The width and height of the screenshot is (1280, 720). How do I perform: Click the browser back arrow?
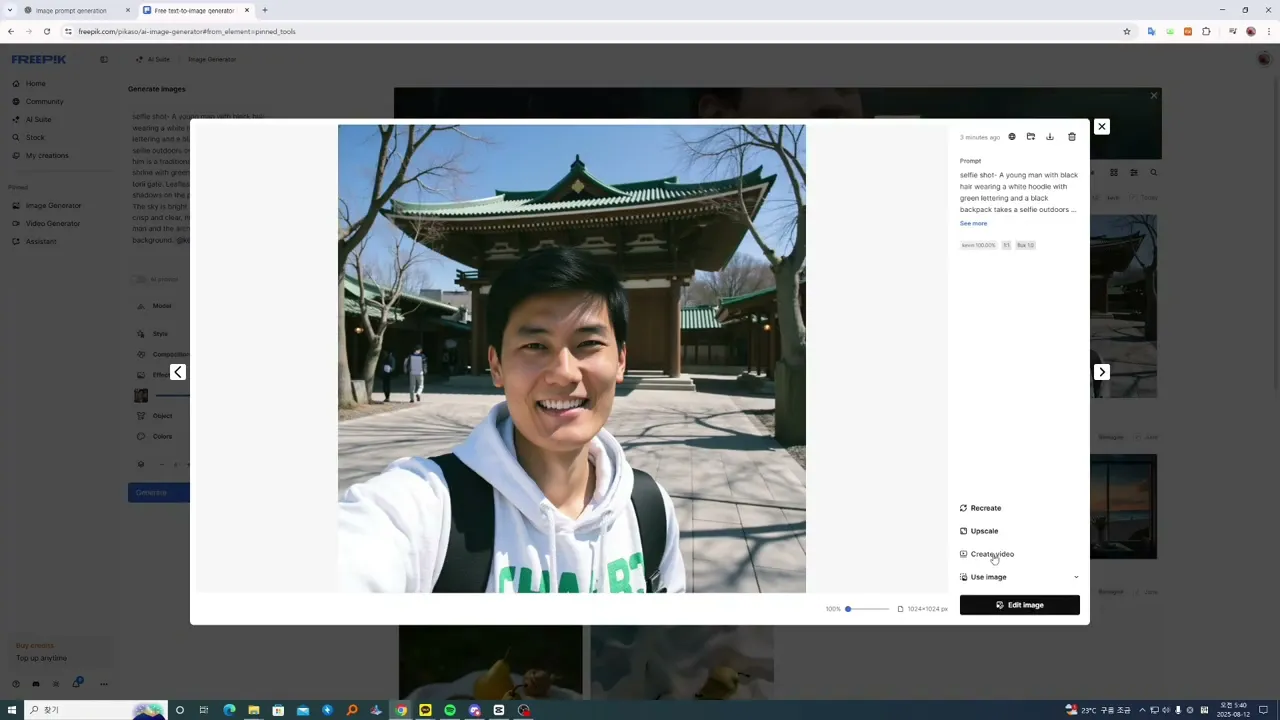11,31
